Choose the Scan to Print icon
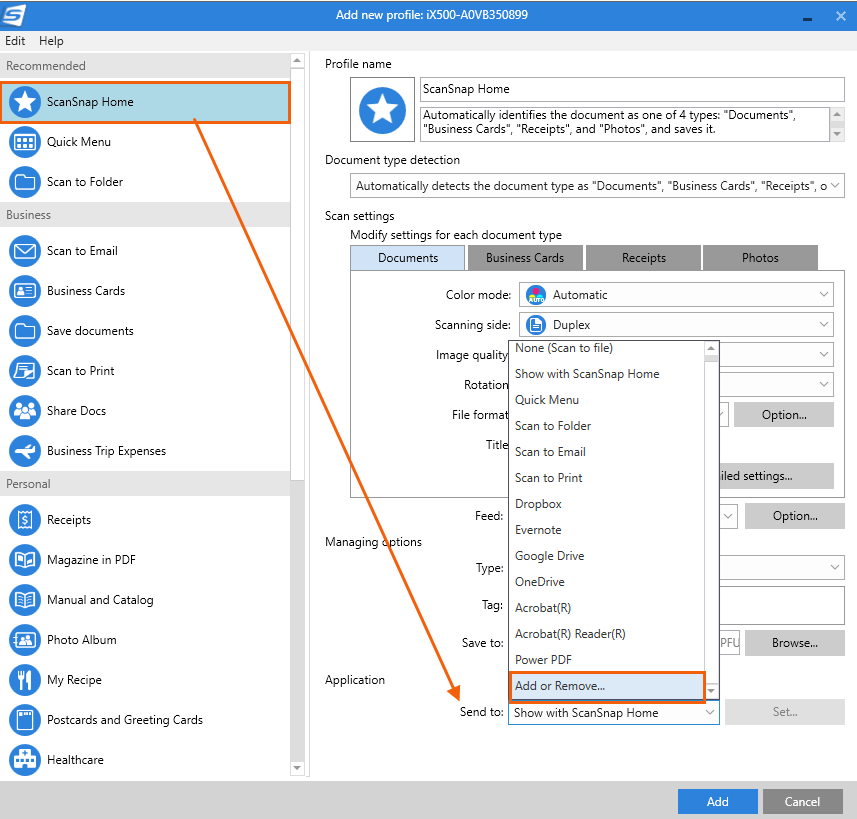 tap(25, 371)
